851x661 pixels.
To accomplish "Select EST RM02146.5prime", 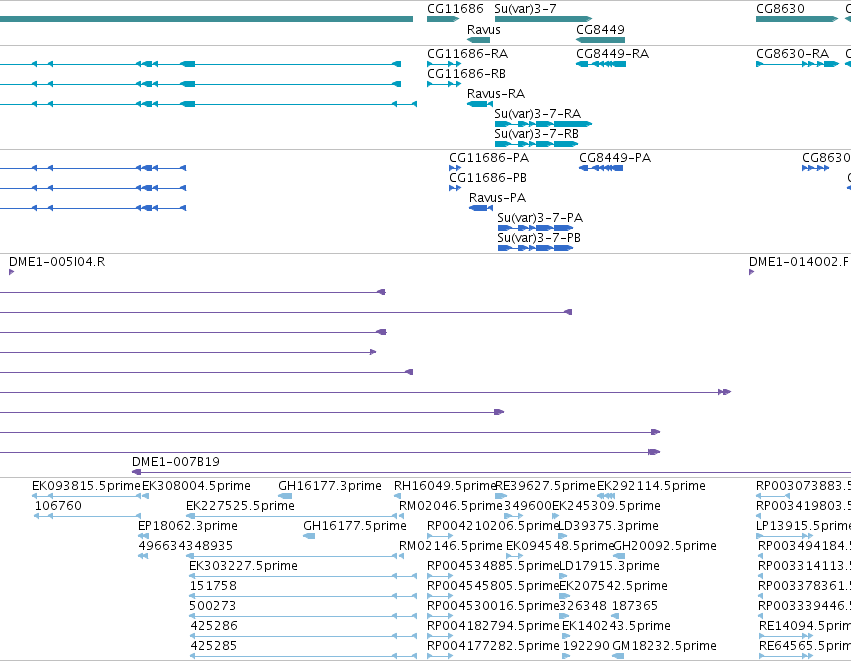I will 450,546.
